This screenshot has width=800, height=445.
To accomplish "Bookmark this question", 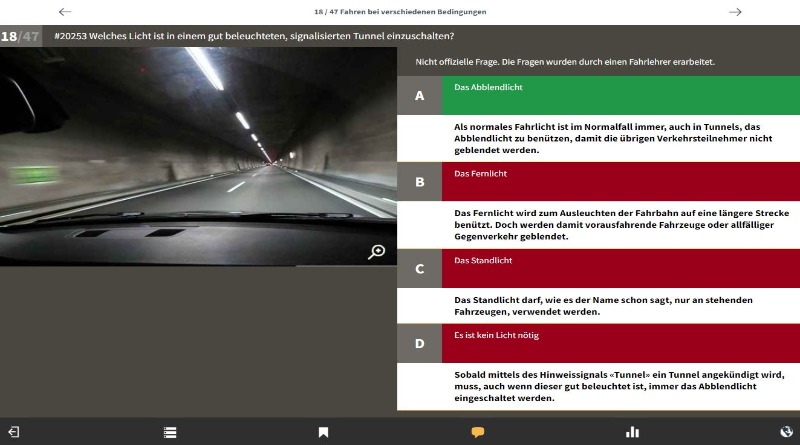I will (323, 432).
